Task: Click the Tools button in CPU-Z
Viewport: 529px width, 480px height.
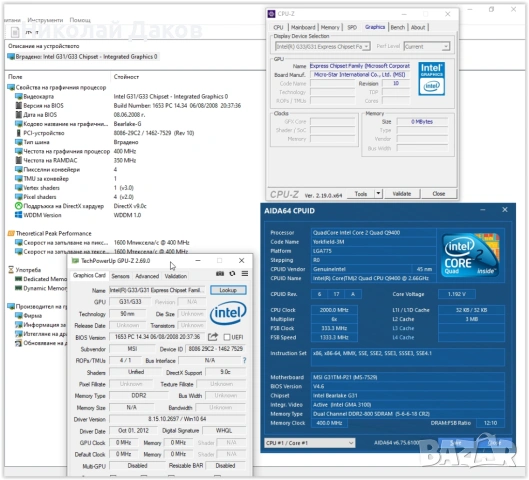Action: tap(361, 194)
